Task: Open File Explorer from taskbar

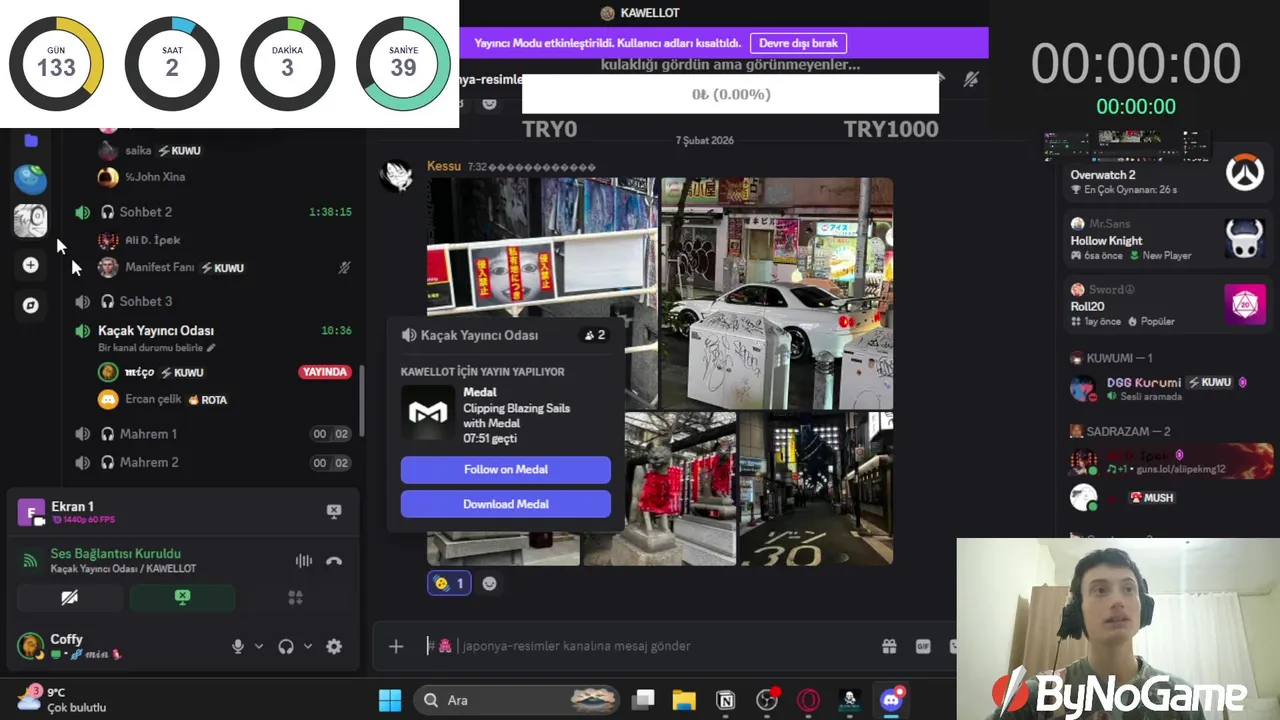Action: pyautogui.click(x=684, y=700)
